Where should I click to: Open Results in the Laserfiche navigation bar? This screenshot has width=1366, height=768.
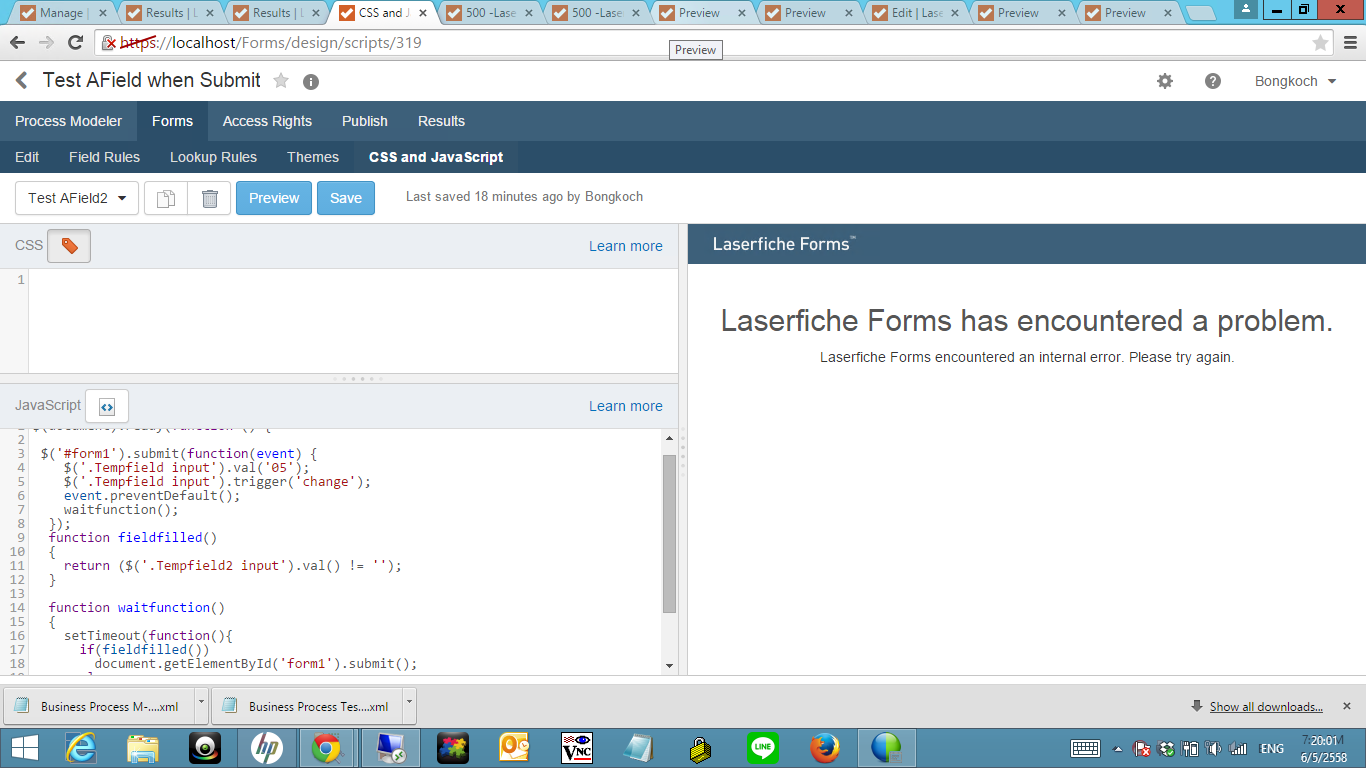[x=441, y=121]
